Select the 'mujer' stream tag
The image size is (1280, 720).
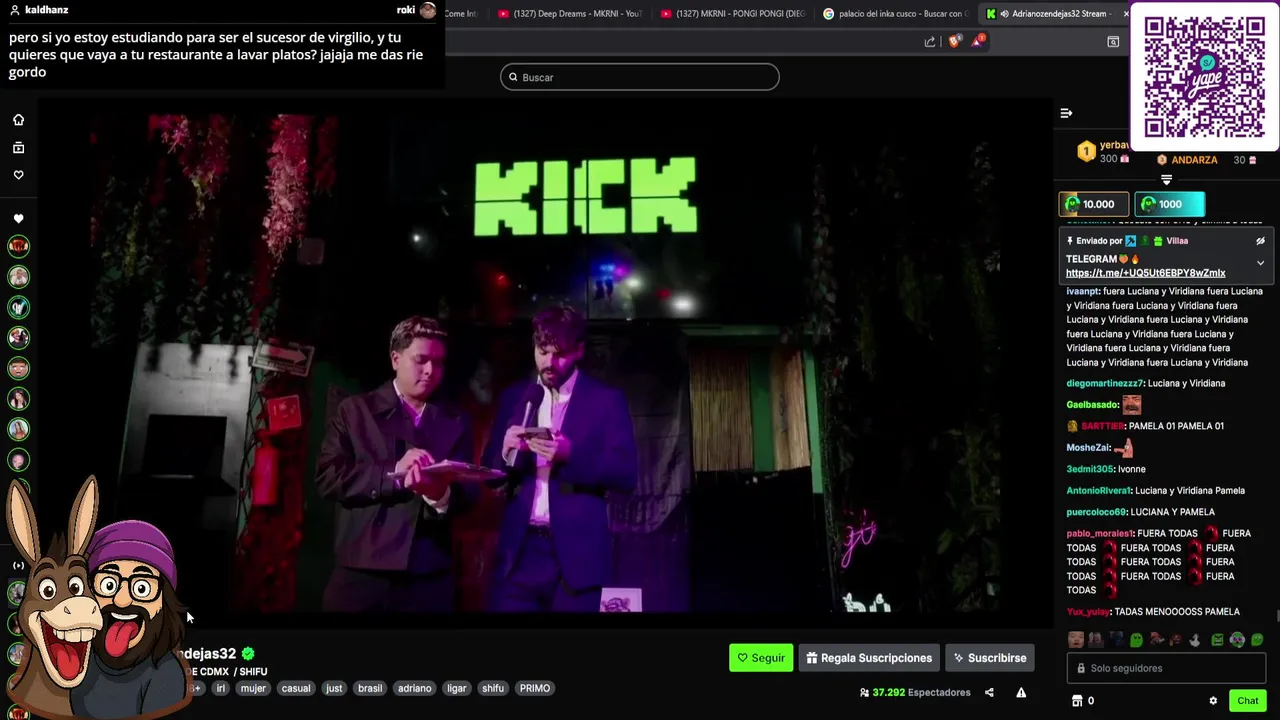coord(253,688)
